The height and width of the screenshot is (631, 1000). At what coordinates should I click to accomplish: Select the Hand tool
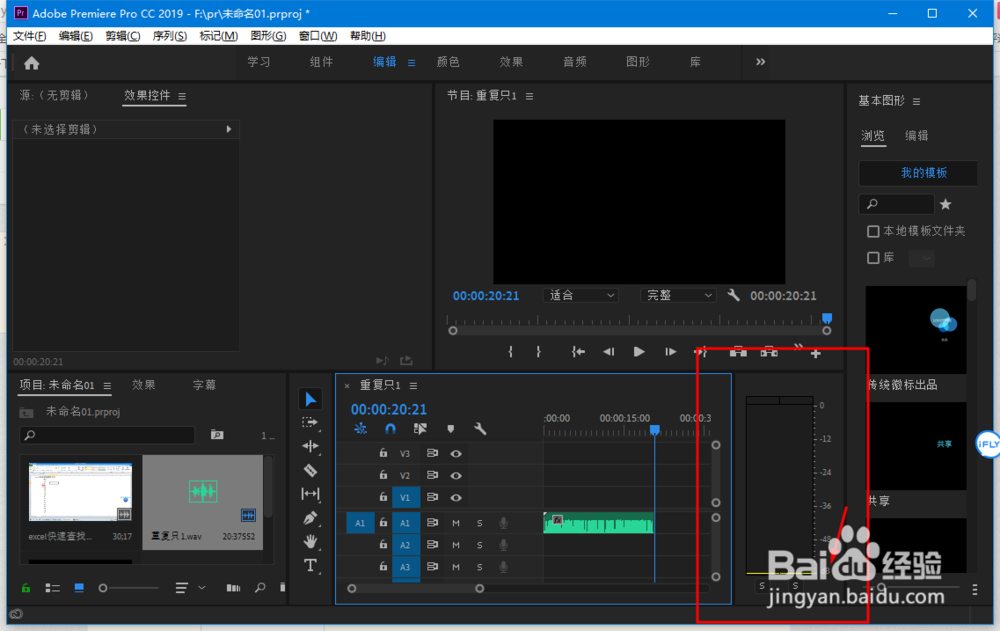tap(311, 542)
